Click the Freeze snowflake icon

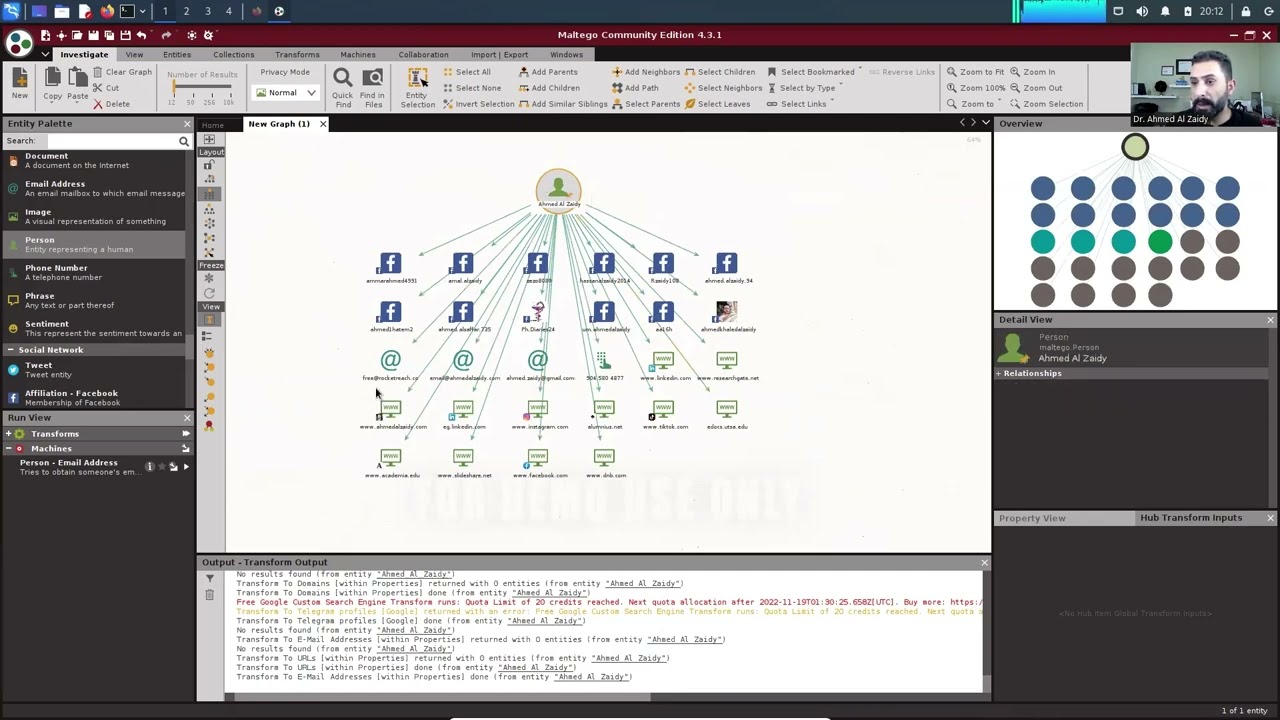tap(209, 278)
